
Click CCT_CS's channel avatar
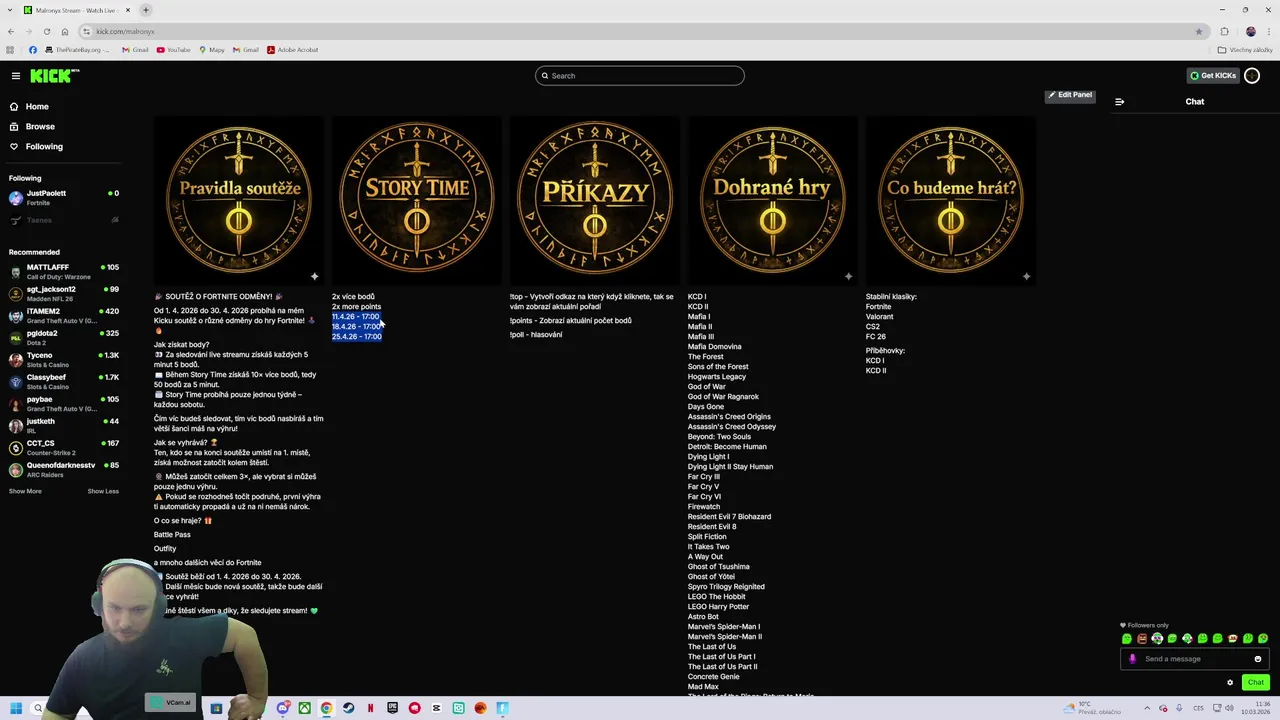[x=16, y=448]
